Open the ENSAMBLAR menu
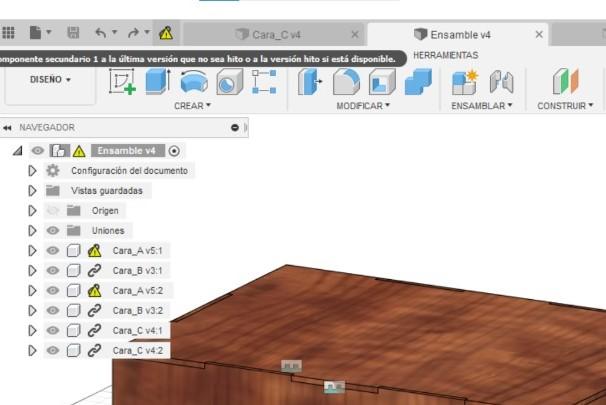The width and height of the screenshot is (606, 405). 482,106
